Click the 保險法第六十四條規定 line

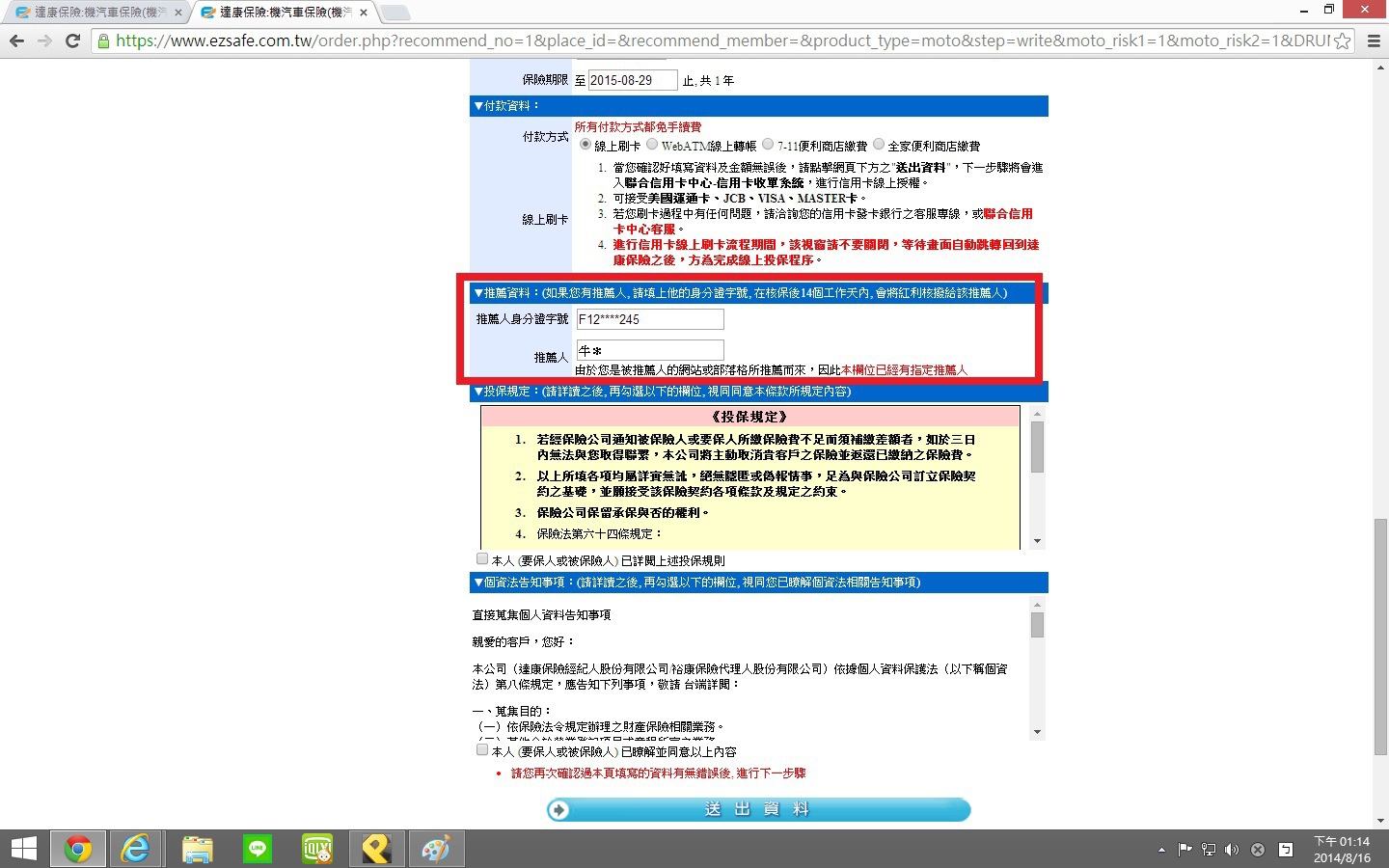(x=600, y=533)
